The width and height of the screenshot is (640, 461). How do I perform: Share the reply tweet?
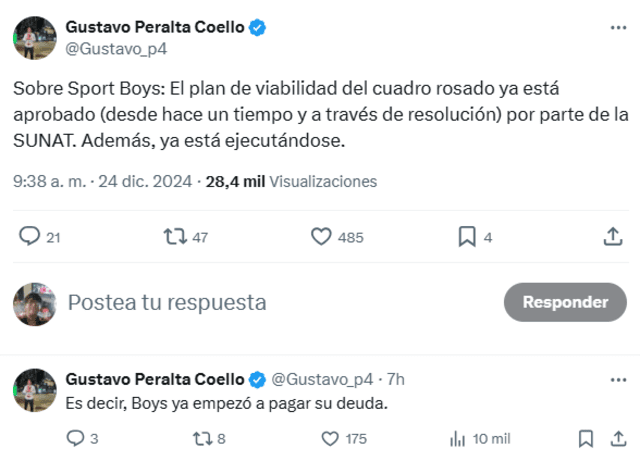(613, 438)
